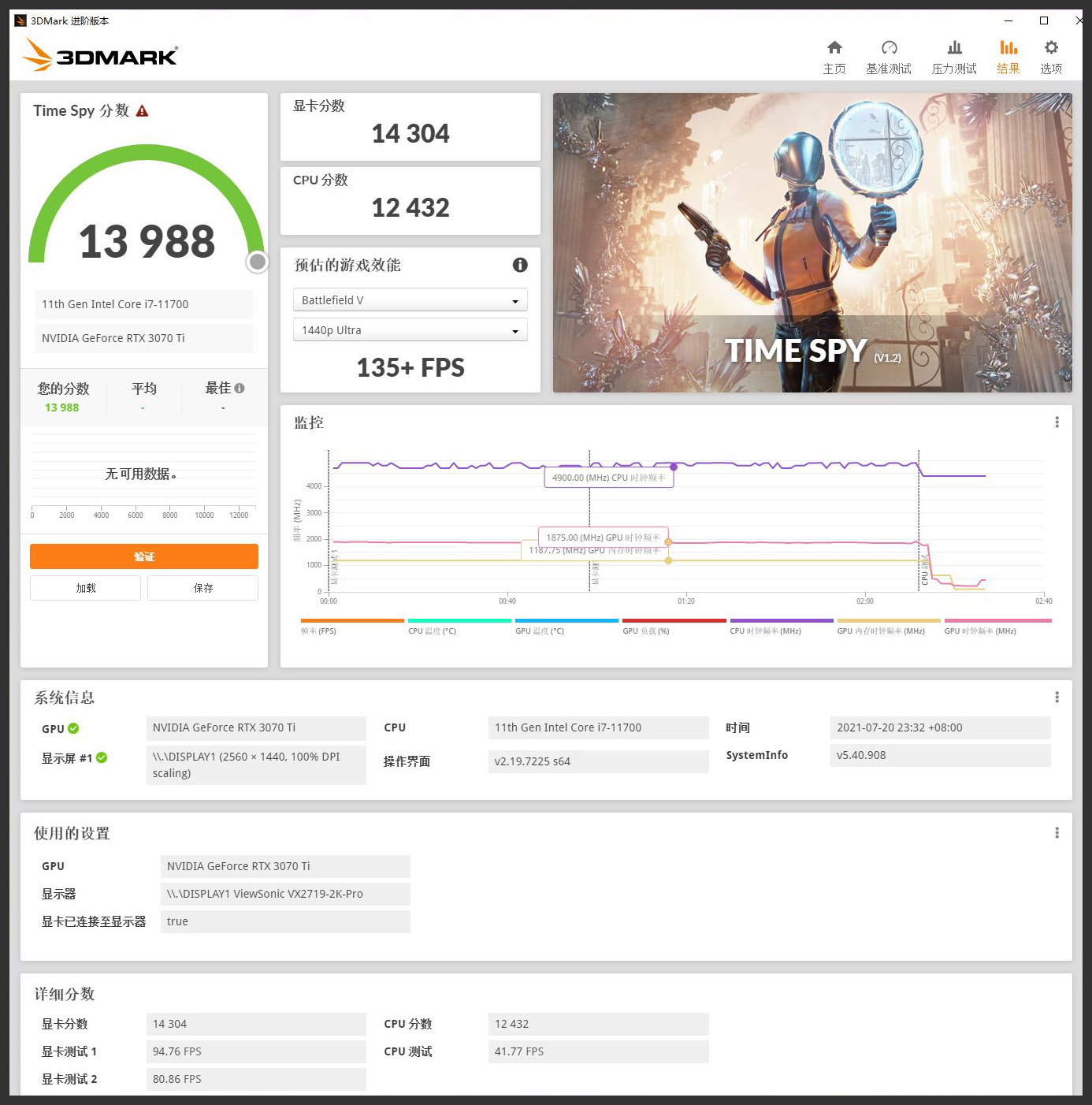Minimize the 3DMark window
1092x1105 pixels.
pyautogui.click(x=1008, y=20)
